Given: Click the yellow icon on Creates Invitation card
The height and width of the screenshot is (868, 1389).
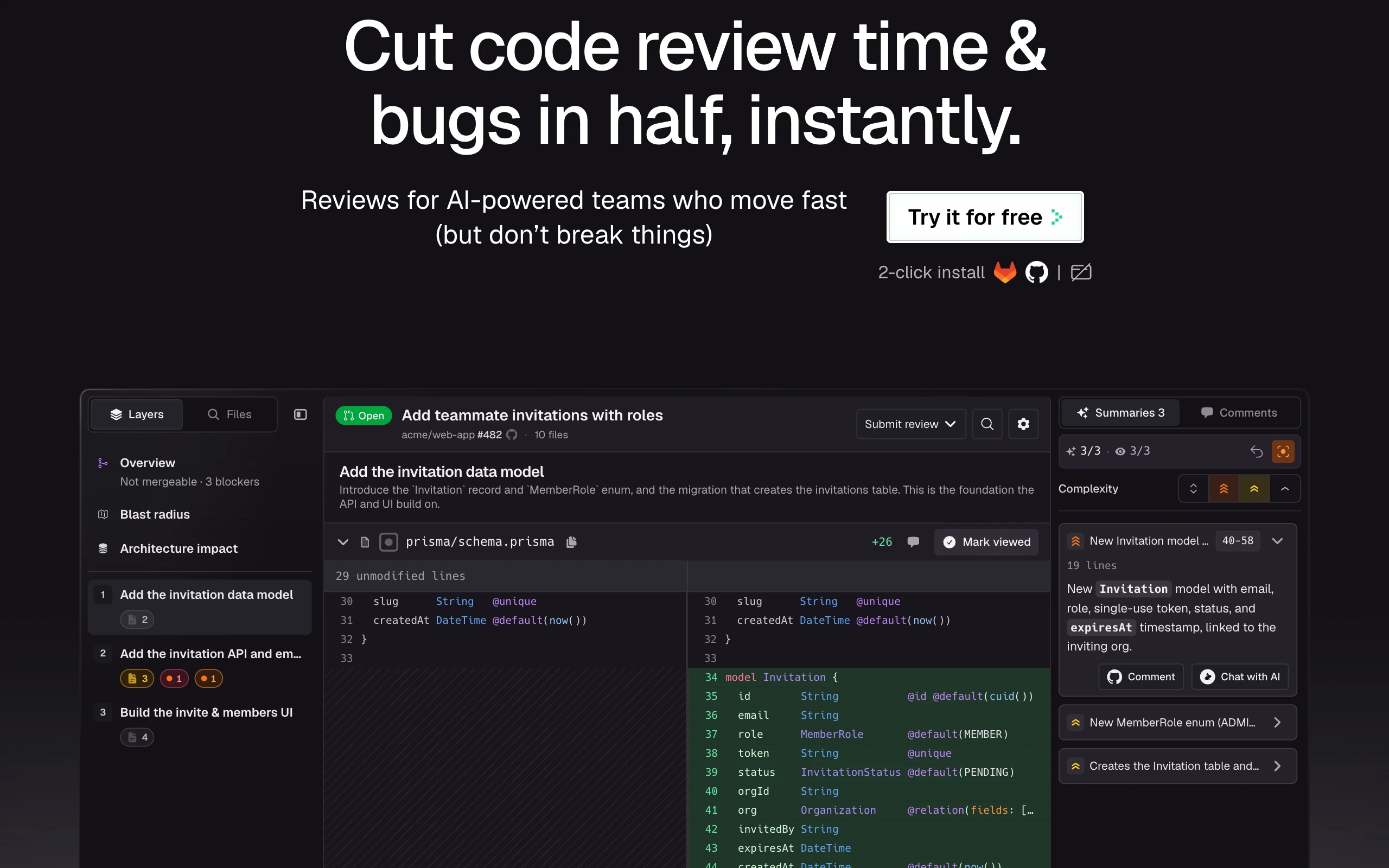Looking at the screenshot, I should click(x=1075, y=767).
